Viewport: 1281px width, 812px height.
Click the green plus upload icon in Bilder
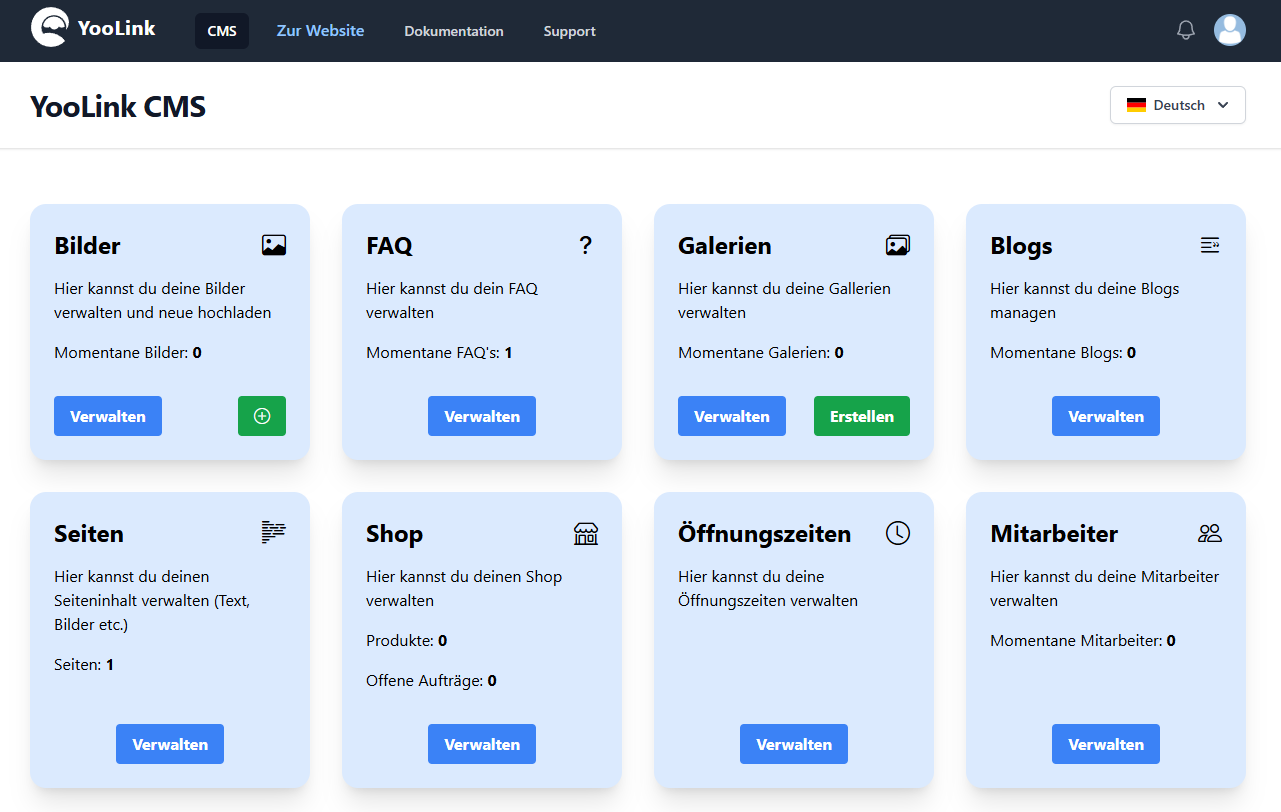click(x=262, y=416)
